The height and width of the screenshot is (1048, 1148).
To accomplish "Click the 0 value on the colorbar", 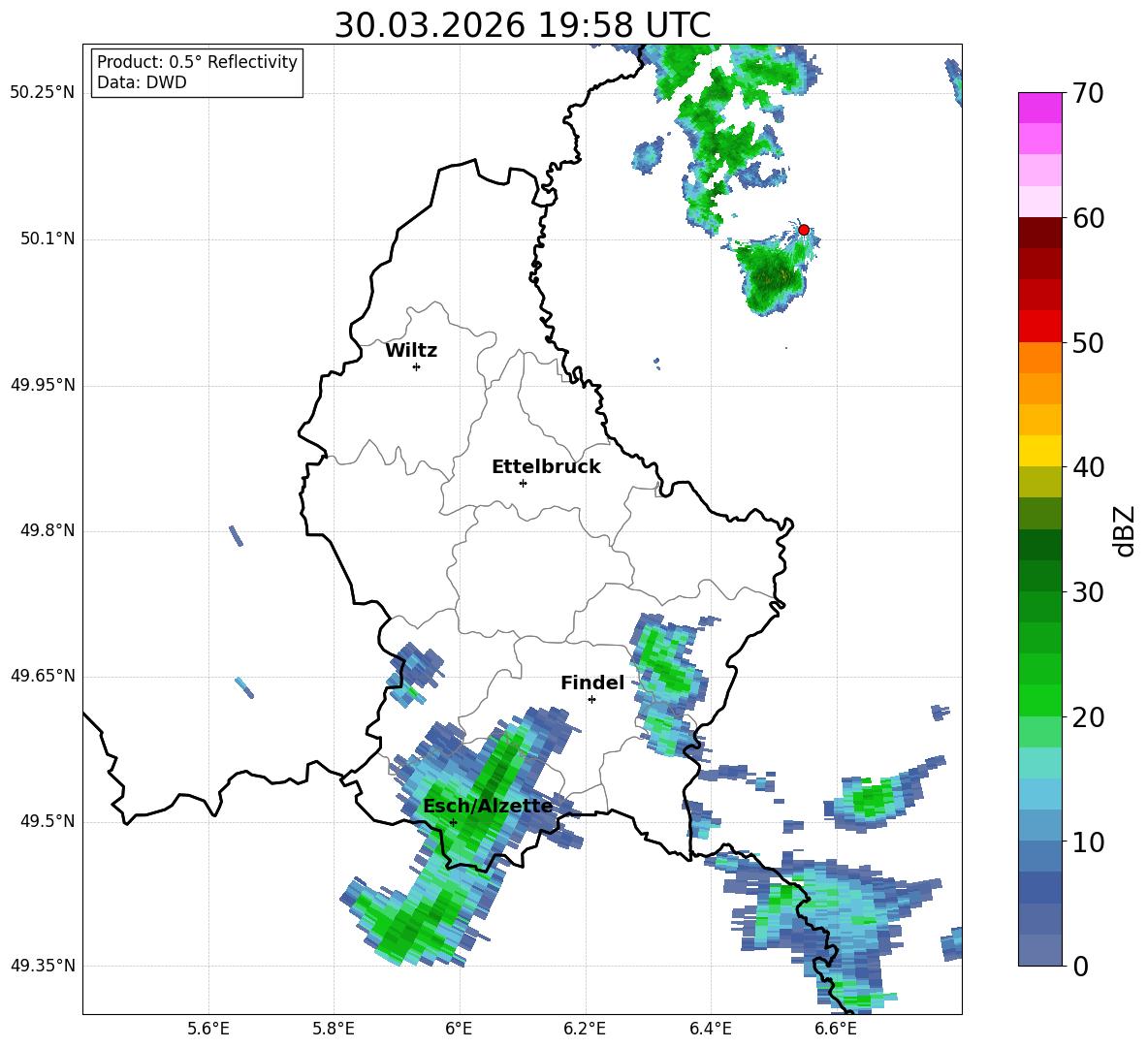I will (x=1080, y=966).
